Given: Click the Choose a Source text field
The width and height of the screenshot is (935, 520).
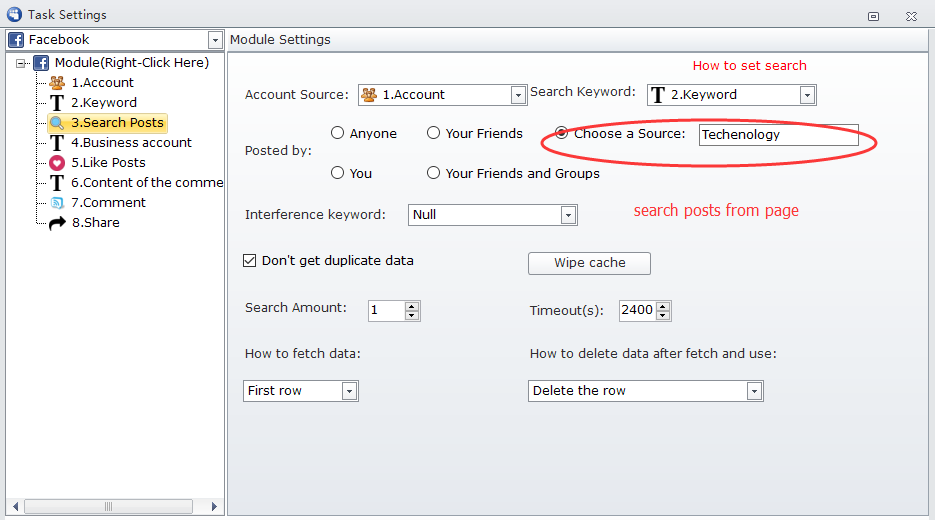Looking at the screenshot, I should pos(778,135).
